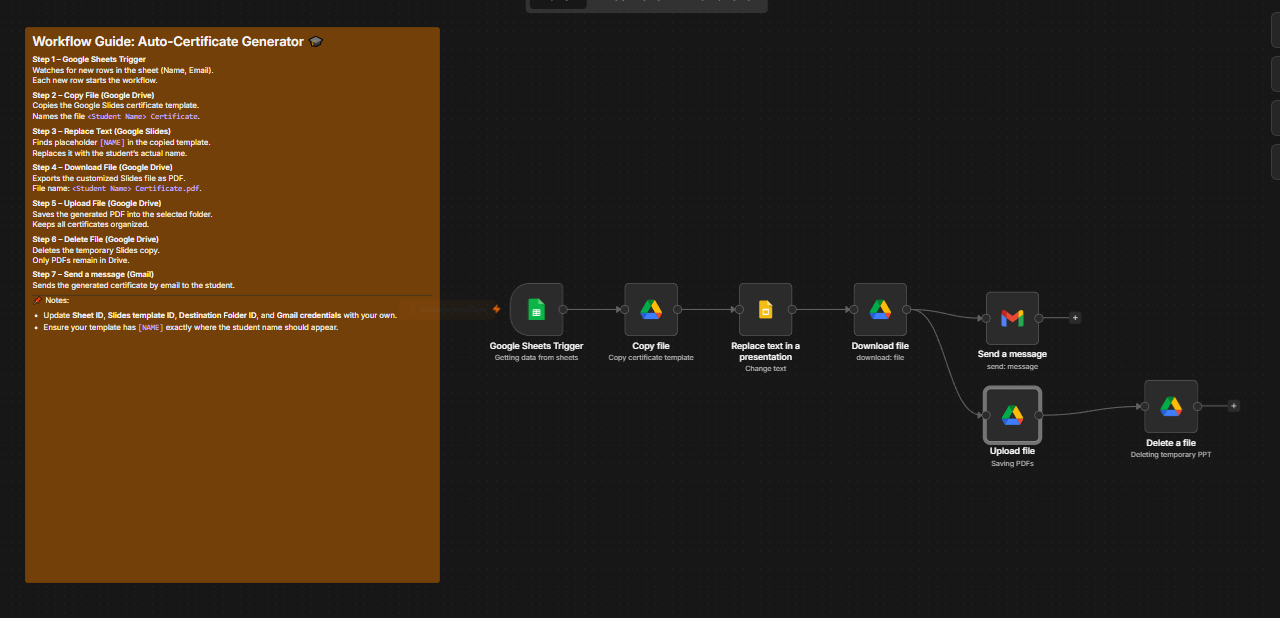Click the Google Sheets Trigger output connector
The image size is (1280, 618).
563,310
